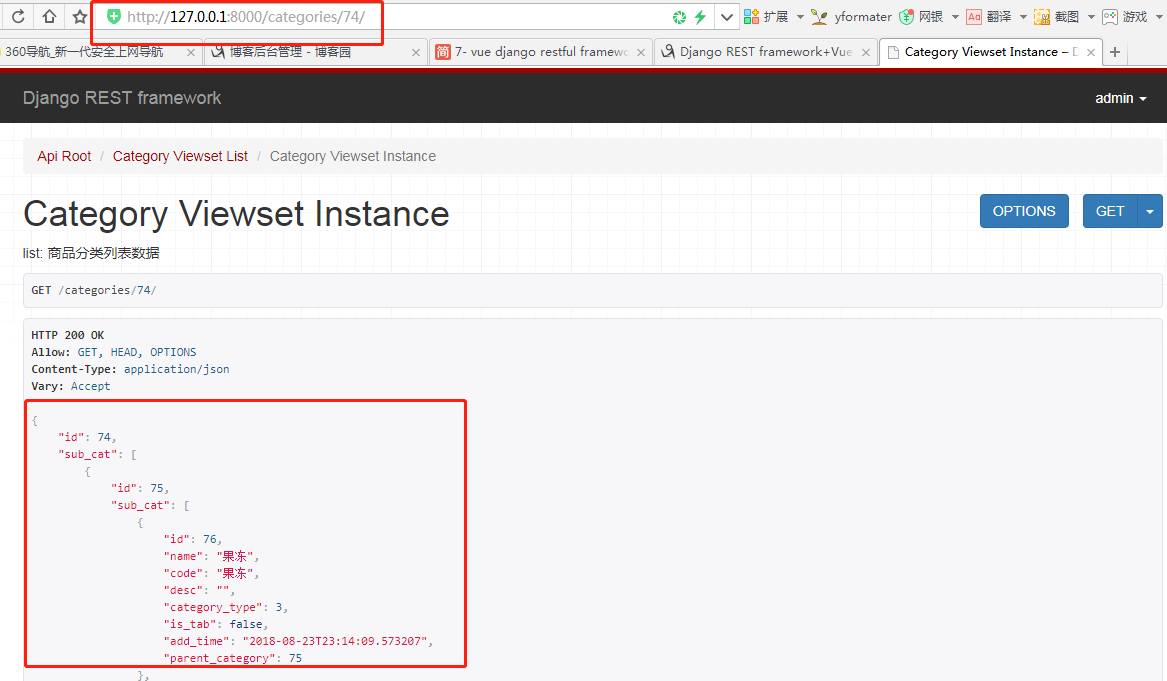
Task: Click the Category Viewset Instance page heading
Action: pyautogui.click(x=236, y=214)
